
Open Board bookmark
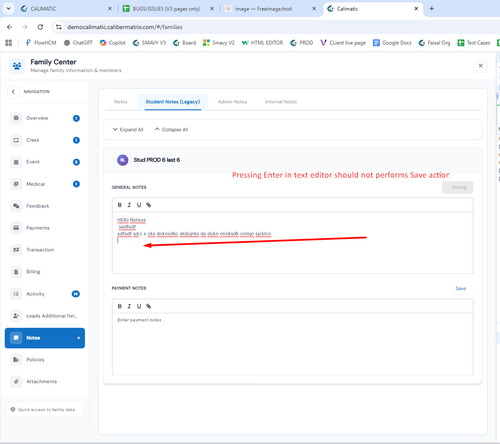coord(184,43)
